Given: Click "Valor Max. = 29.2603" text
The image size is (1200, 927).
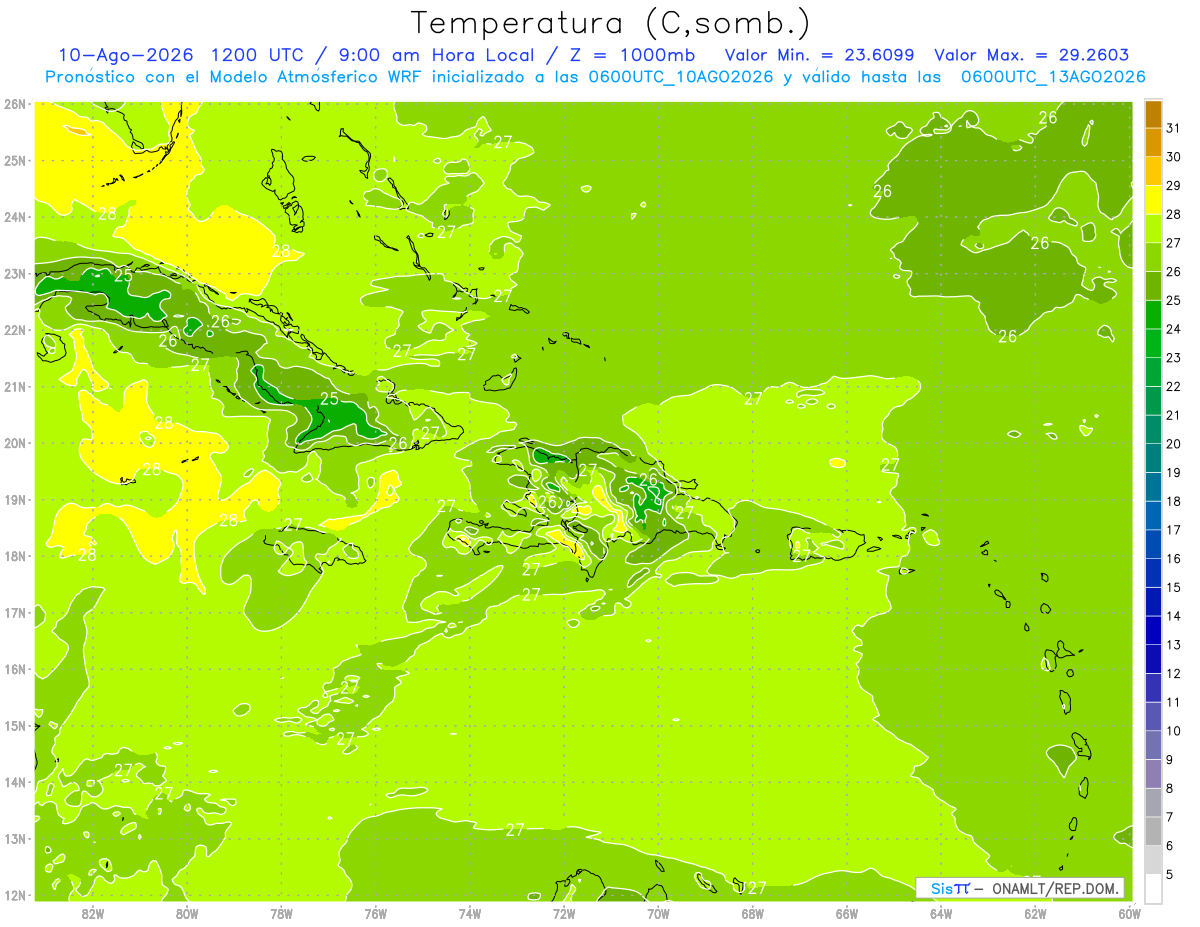Looking at the screenshot, I should tap(1032, 55).
